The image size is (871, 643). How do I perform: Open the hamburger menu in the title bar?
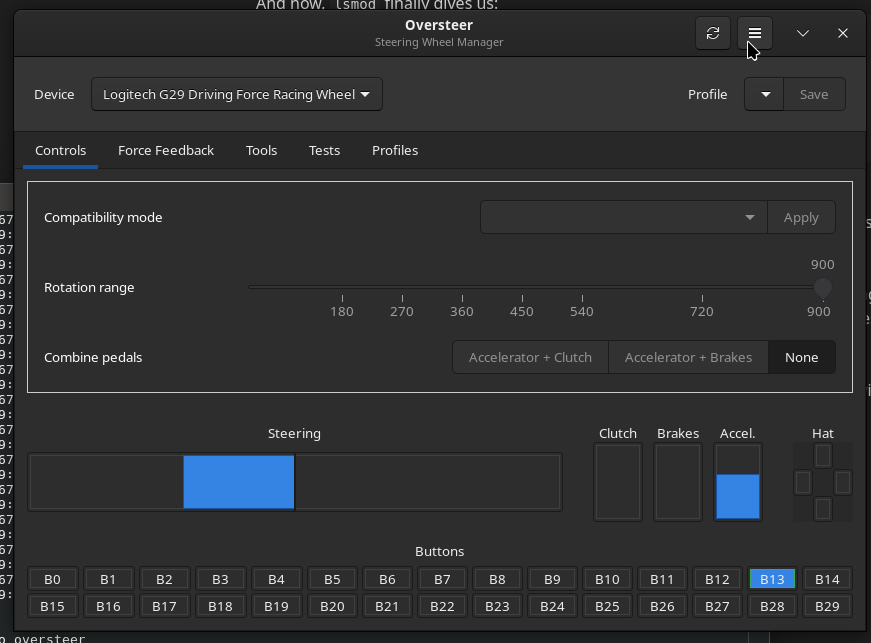point(755,33)
